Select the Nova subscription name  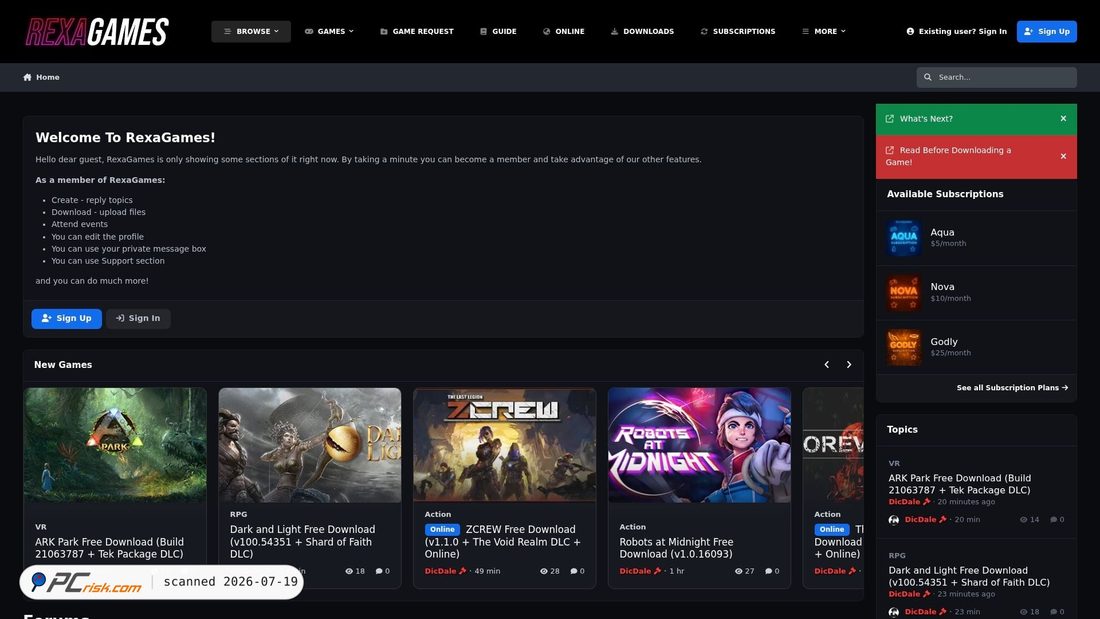(x=942, y=287)
